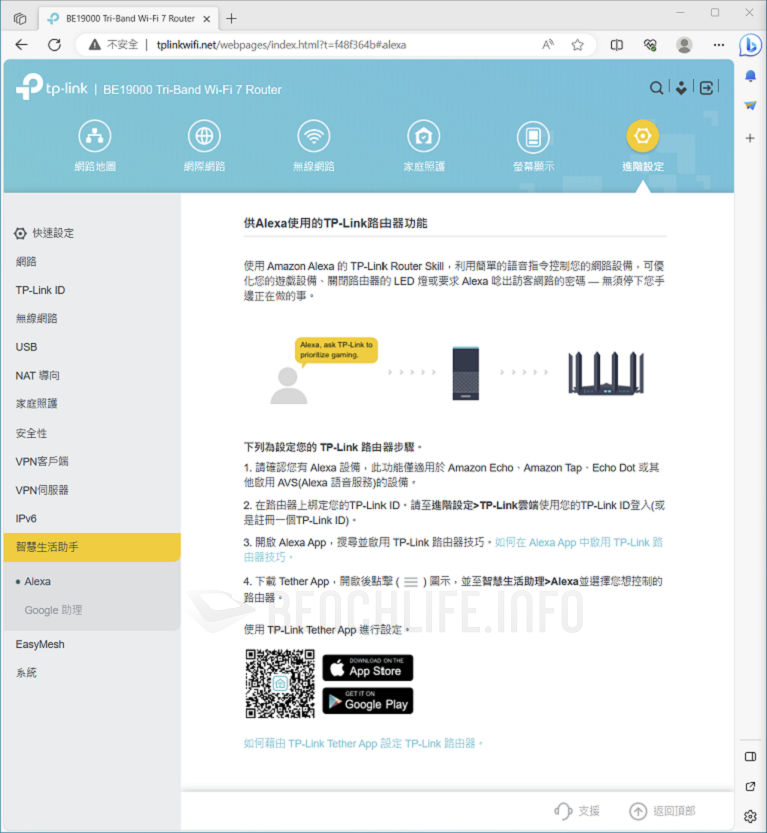Open the split screen browser icon
Screen dimensions: 767x833
click(x=617, y=45)
